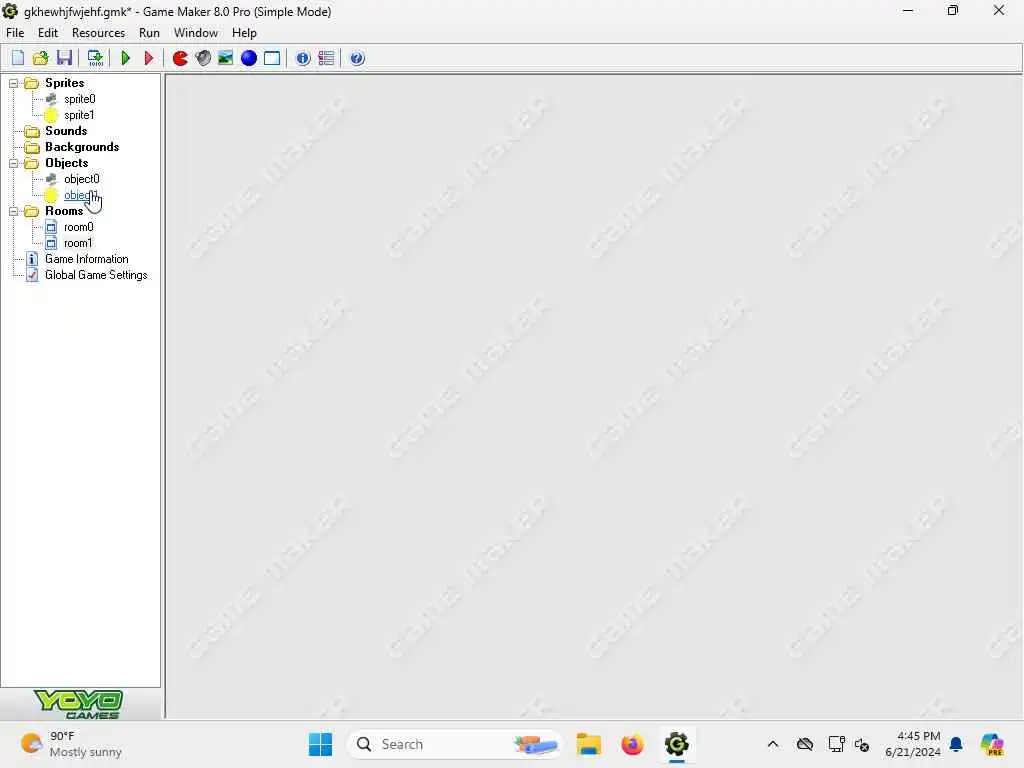Run the game with green play arrow
This screenshot has width=1024, height=768.
coord(126,58)
